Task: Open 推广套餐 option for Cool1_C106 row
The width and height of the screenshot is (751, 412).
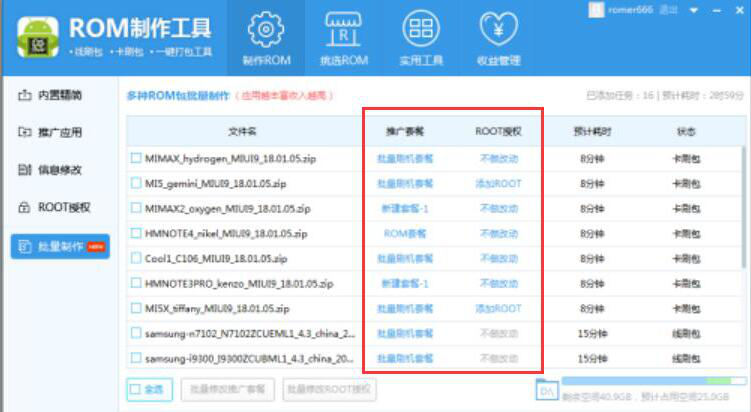Action: click(x=405, y=259)
